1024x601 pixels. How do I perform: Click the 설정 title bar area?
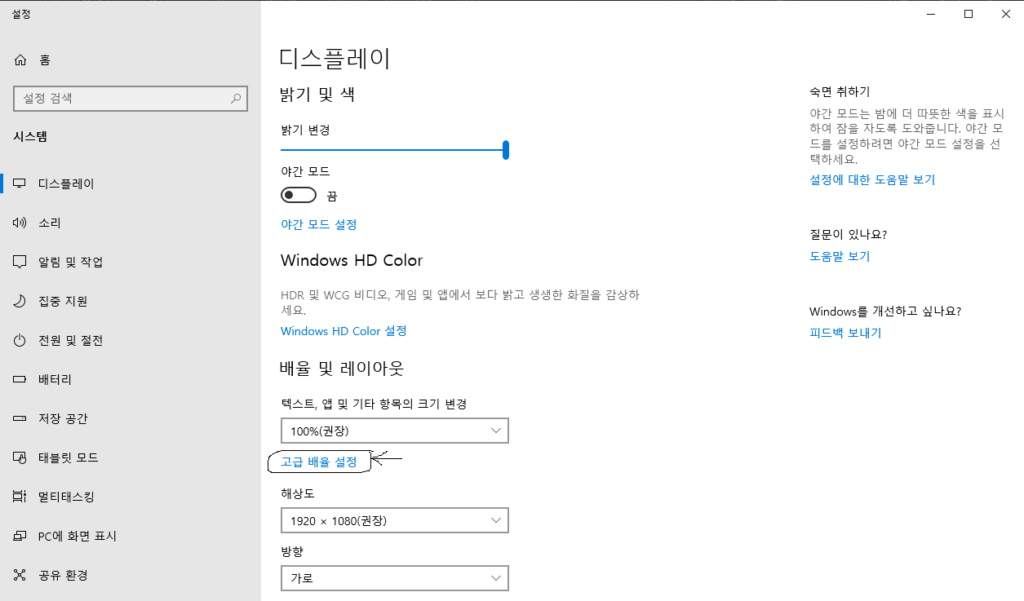click(22, 14)
